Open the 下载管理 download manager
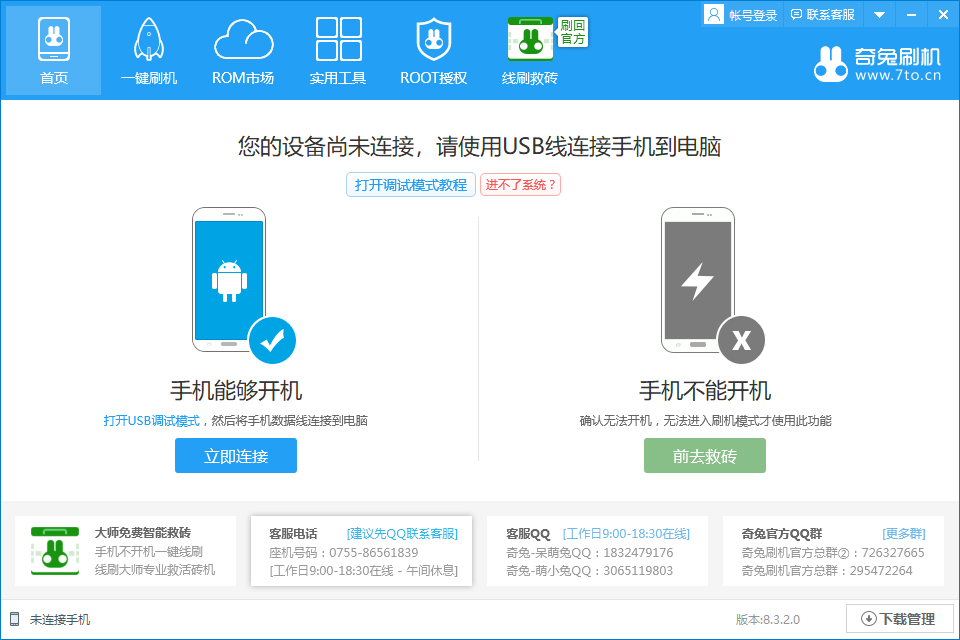Image resolution: width=960 pixels, height=640 pixels. pyautogui.click(x=899, y=619)
